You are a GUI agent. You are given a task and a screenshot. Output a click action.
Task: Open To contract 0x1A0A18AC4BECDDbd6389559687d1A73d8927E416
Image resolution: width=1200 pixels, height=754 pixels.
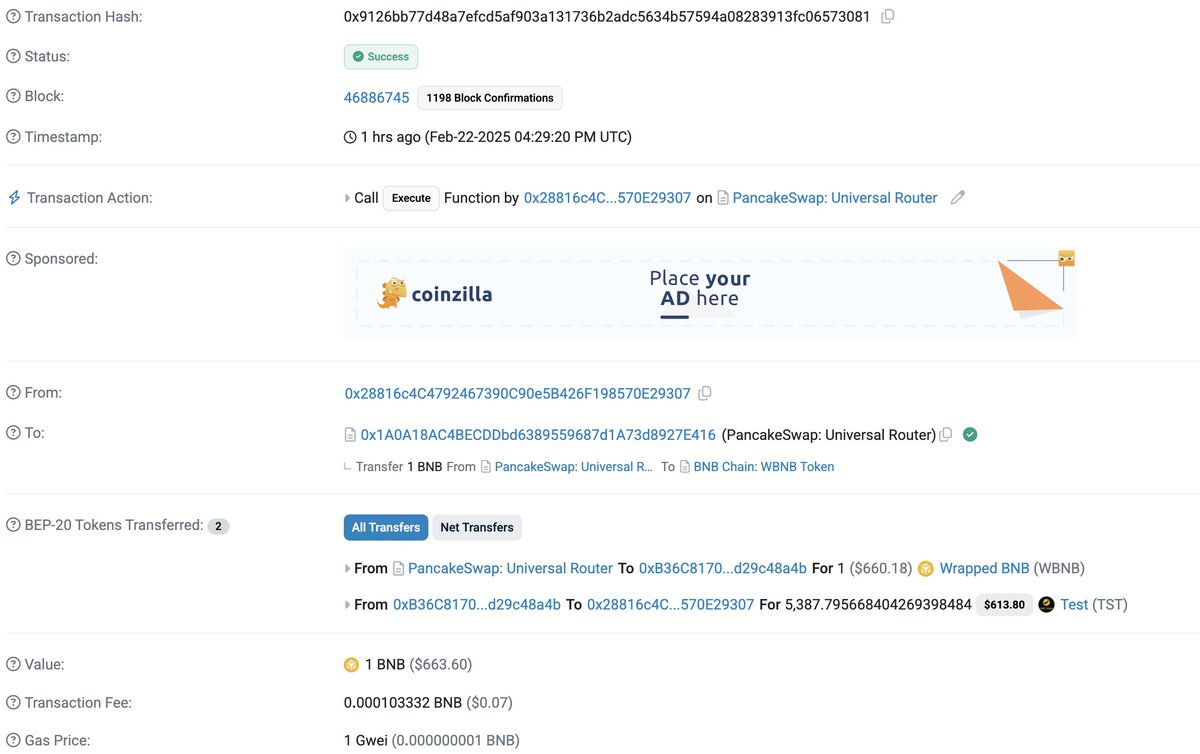pos(538,435)
